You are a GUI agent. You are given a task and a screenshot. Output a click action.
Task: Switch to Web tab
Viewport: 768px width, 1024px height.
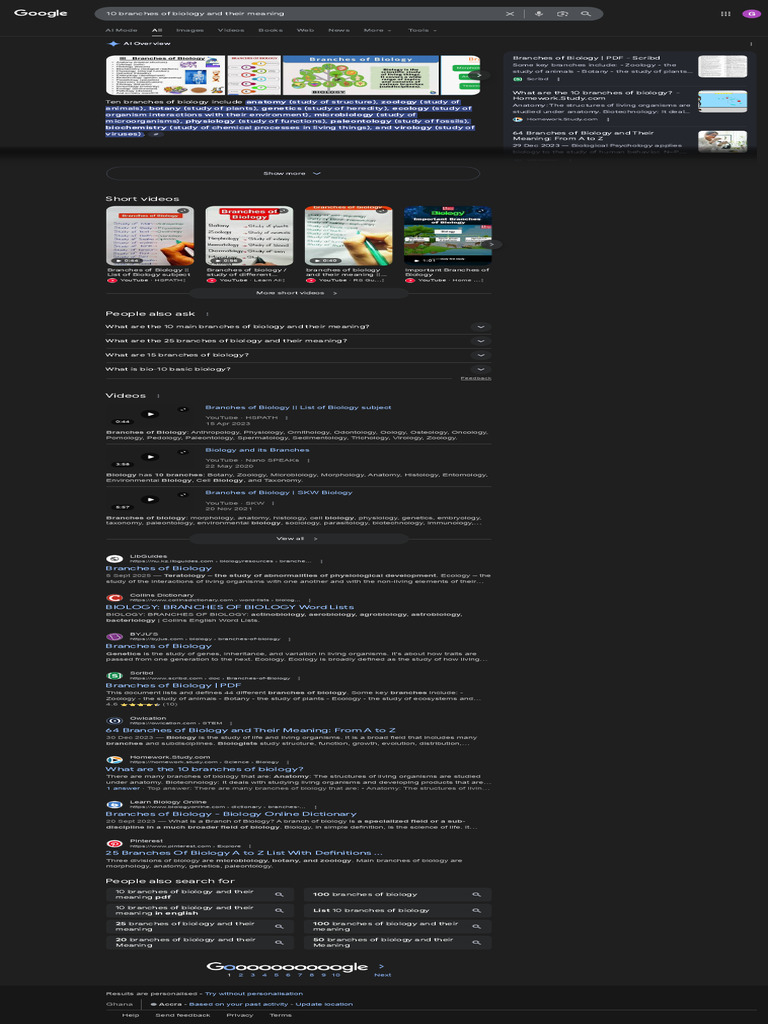306,30
